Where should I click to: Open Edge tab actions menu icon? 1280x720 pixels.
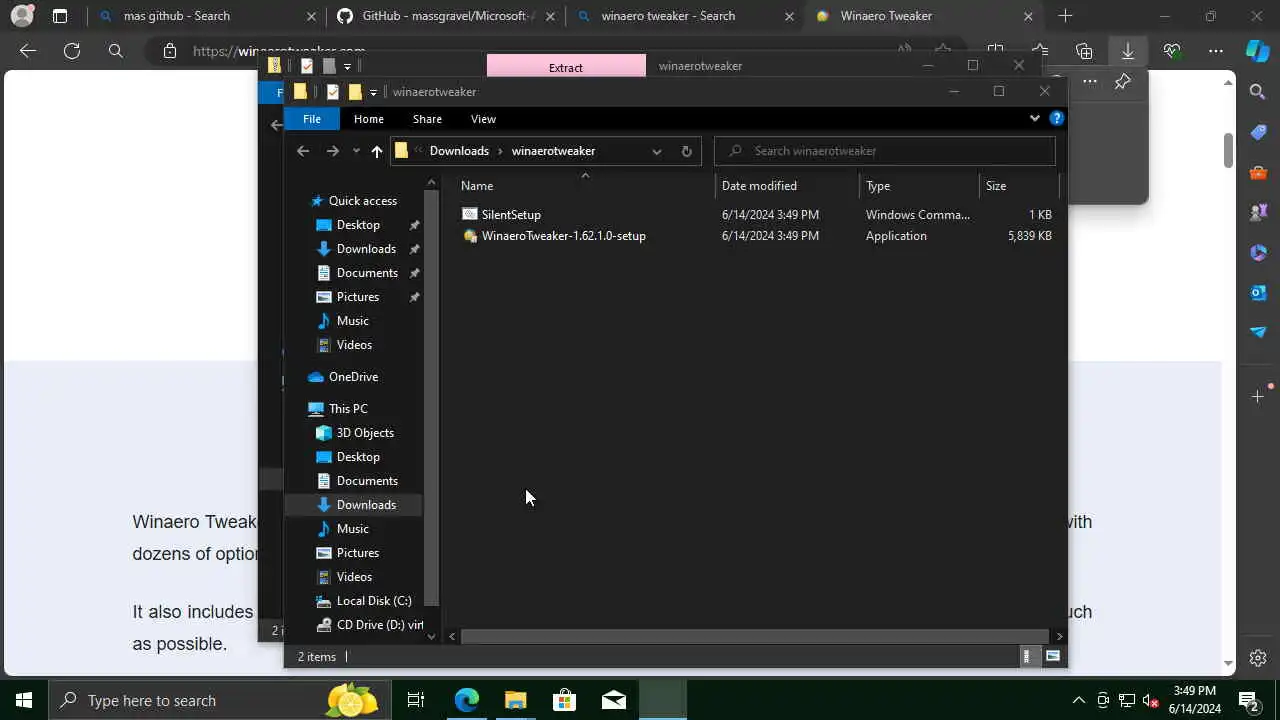tap(60, 16)
